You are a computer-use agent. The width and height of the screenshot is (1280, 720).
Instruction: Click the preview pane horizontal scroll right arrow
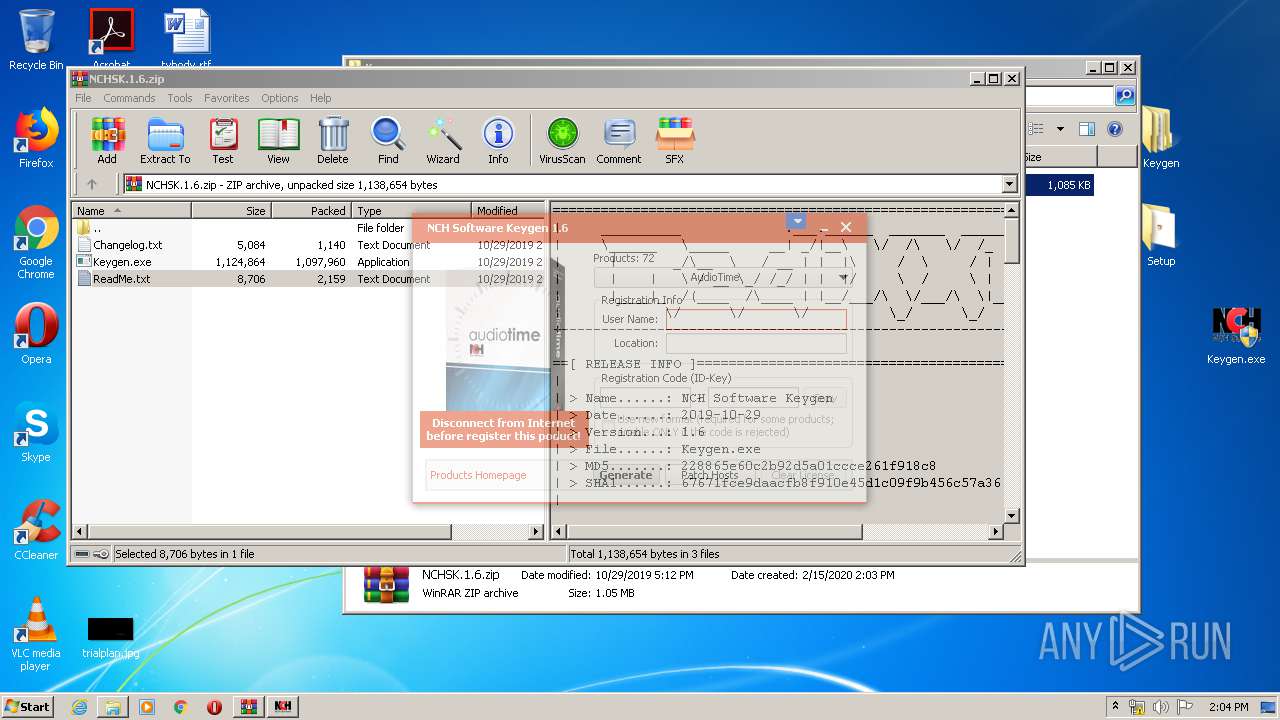pos(996,533)
